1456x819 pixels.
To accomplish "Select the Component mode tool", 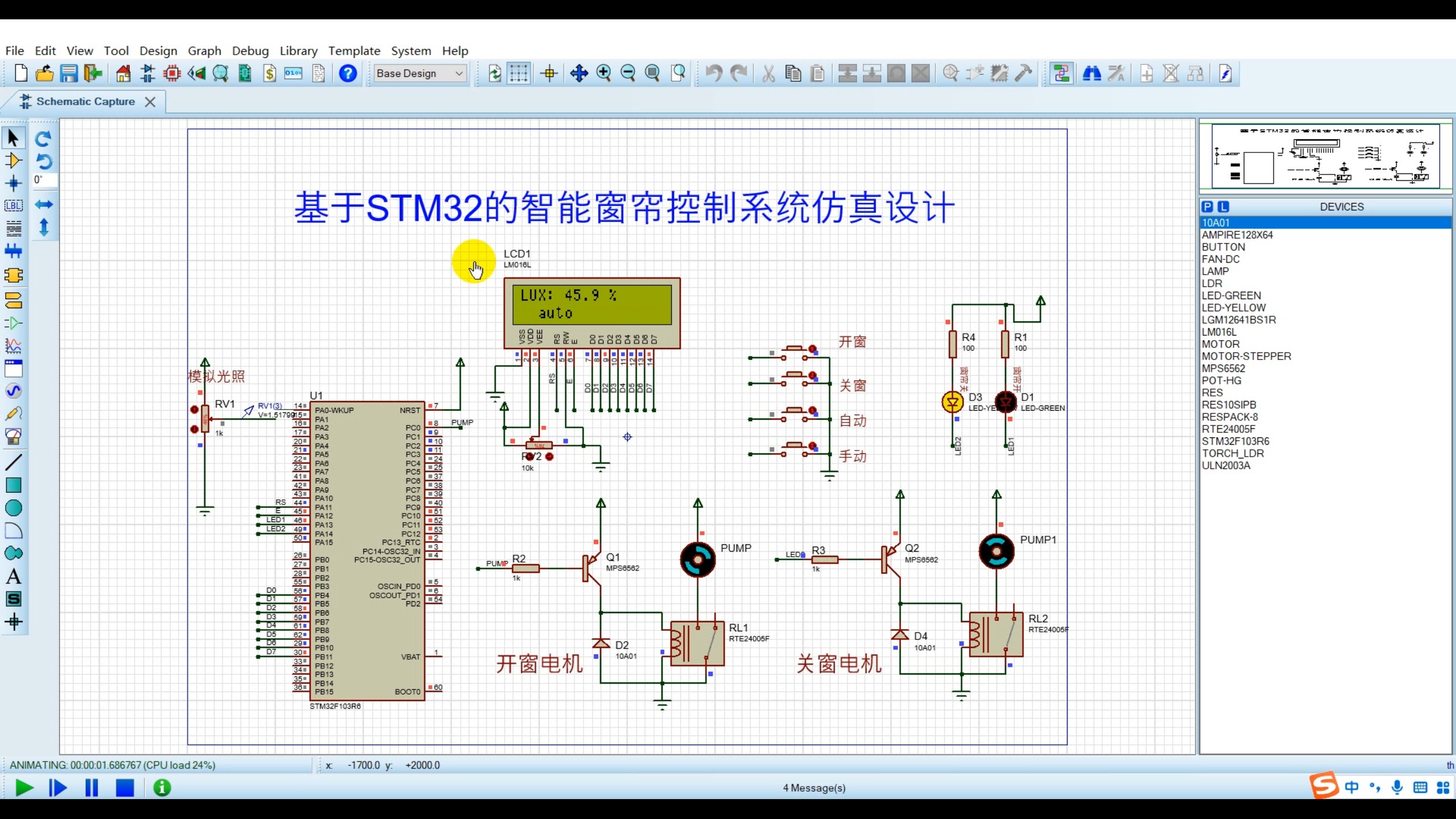I will (x=13, y=161).
